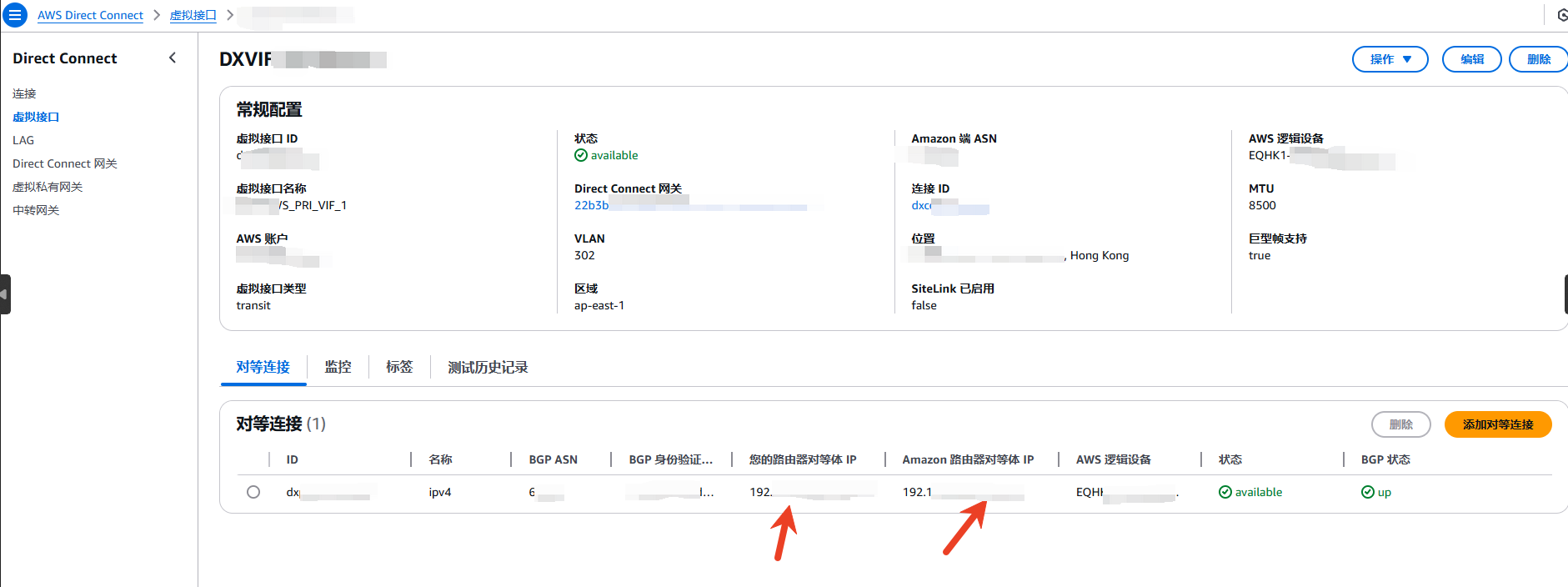Open the 连接 ID dxc link

[921, 205]
